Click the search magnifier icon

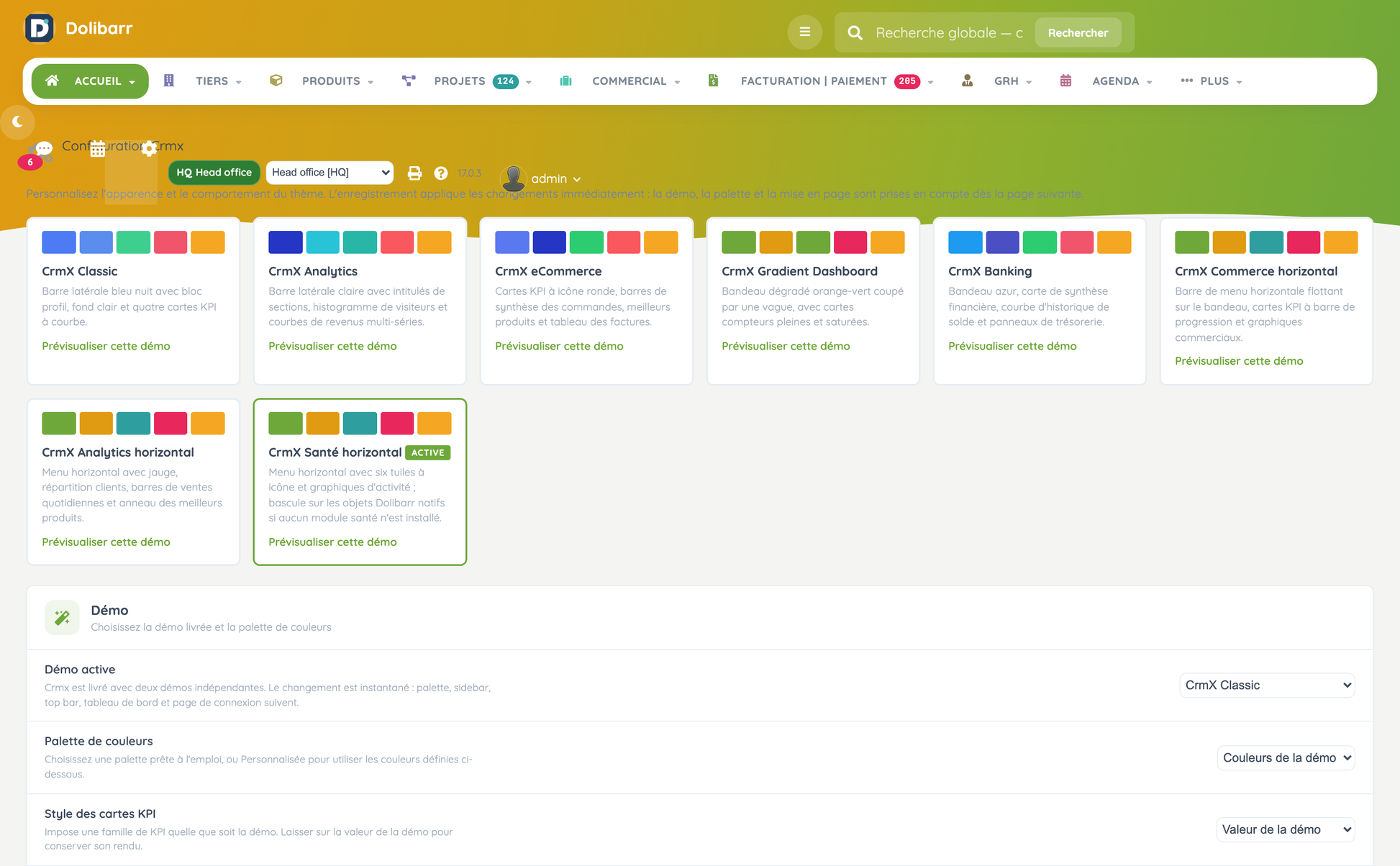[855, 33]
